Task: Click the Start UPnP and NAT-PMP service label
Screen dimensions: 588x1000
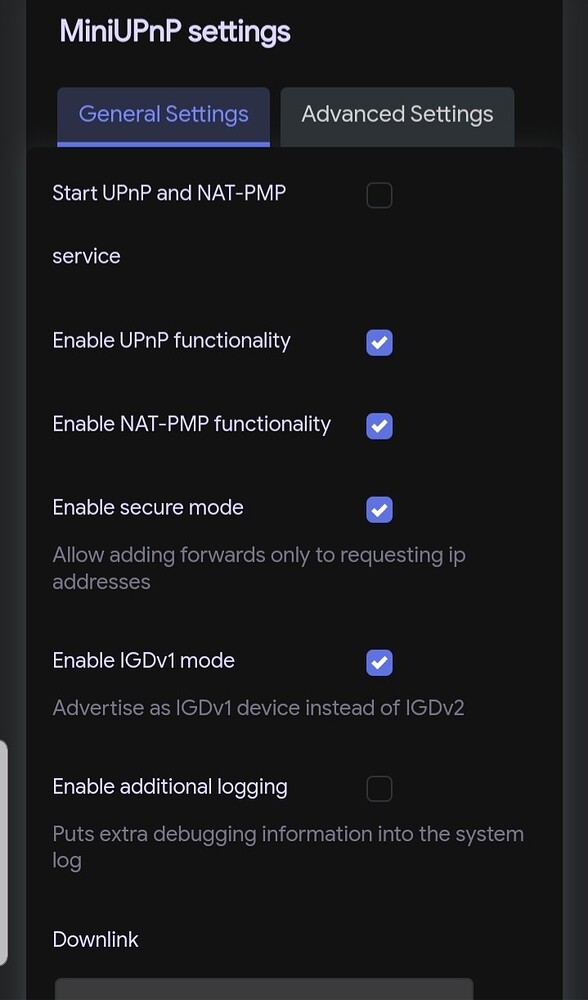Action: pos(168,193)
